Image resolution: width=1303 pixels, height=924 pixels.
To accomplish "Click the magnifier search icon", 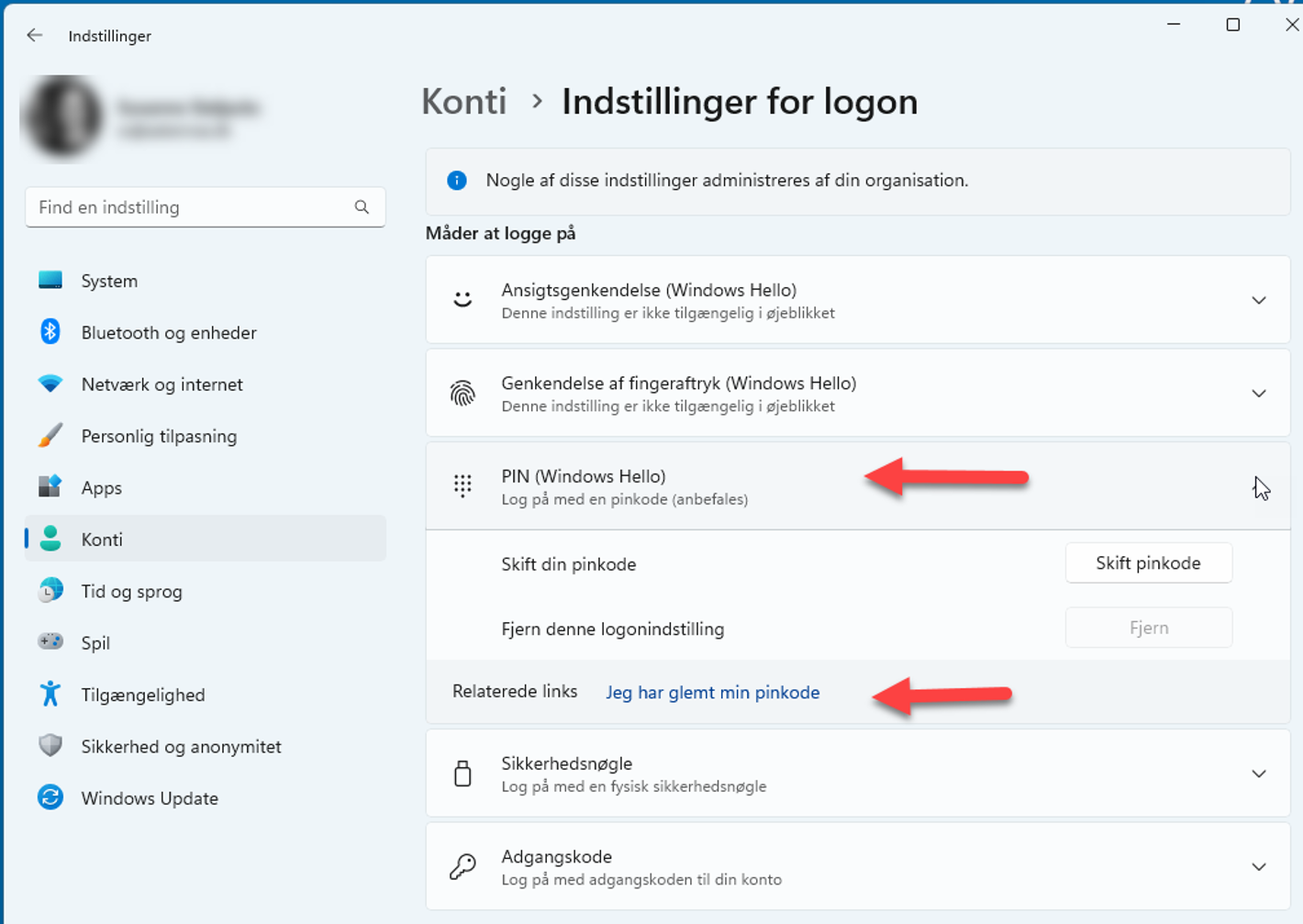I will point(362,207).
